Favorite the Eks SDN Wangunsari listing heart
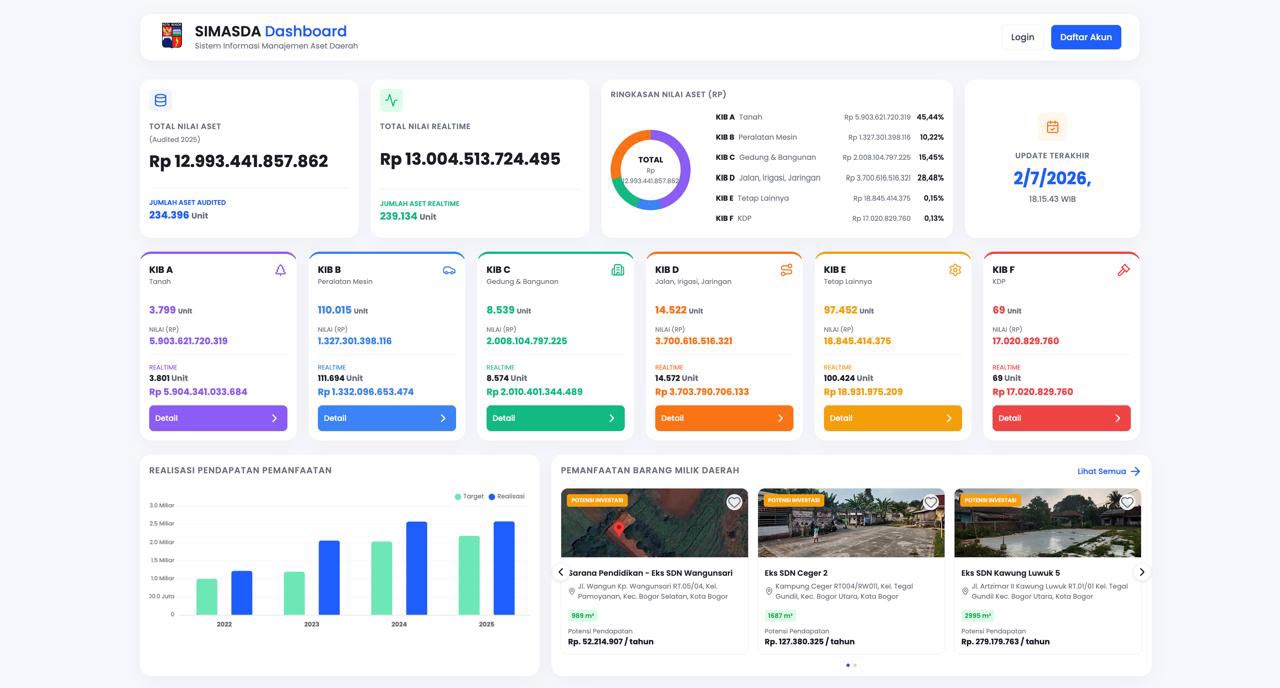Image resolution: width=1280 pixels, height=688 pixels. tap(734, 502)
